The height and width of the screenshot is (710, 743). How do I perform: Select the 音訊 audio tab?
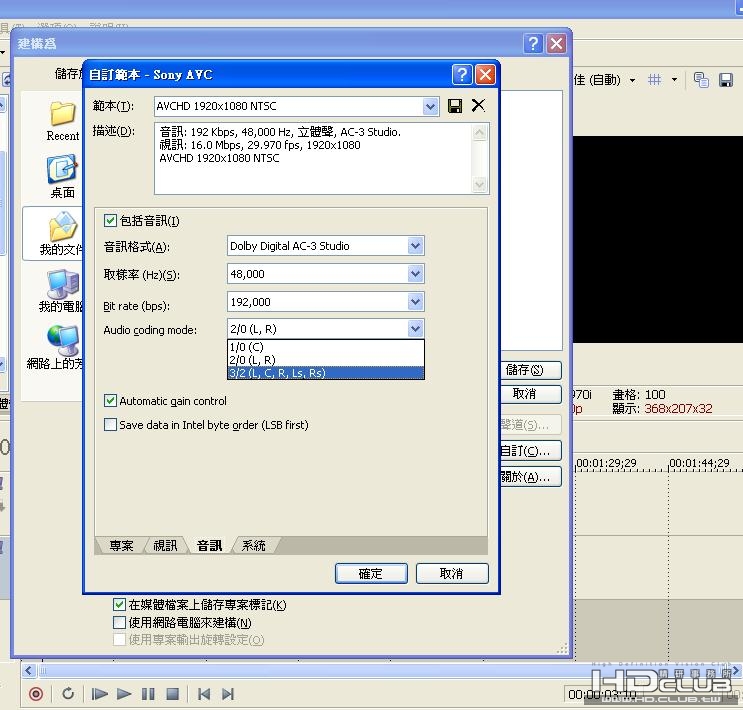(x=209, y=546)
